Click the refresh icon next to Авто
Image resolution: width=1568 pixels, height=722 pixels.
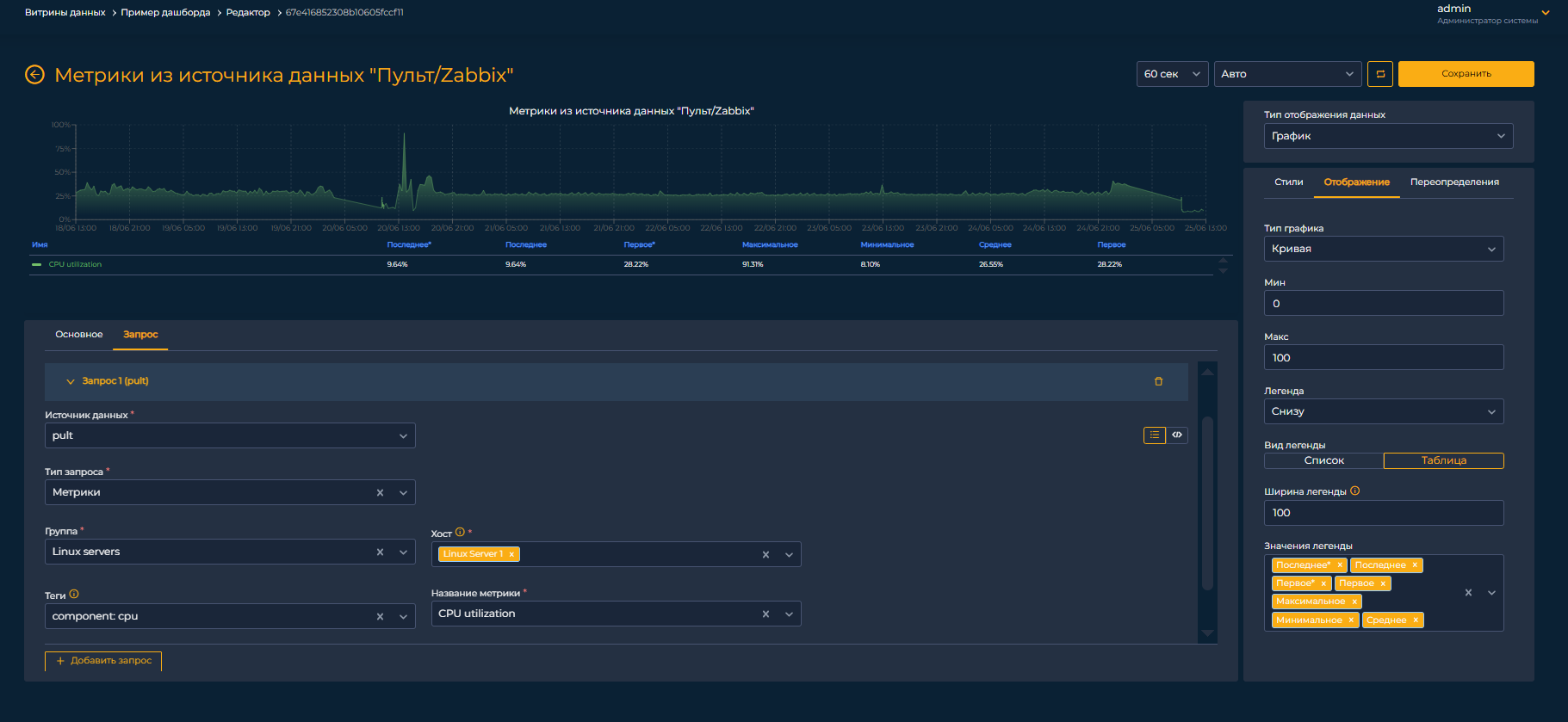click(1379, 74)
